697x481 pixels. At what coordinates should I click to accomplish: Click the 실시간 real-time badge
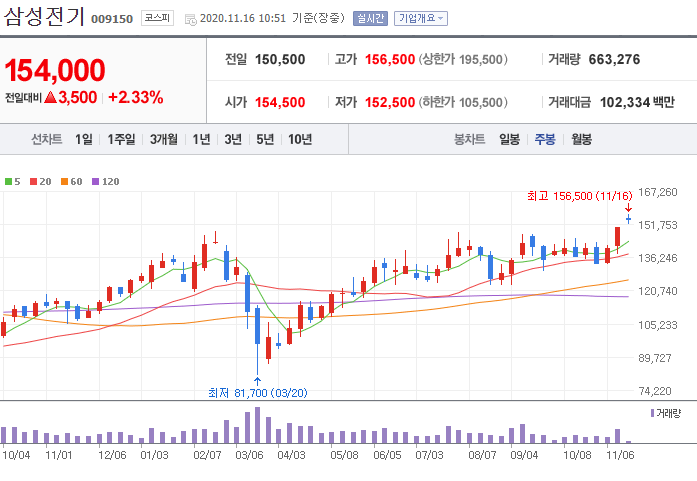[x=370, y=18]
